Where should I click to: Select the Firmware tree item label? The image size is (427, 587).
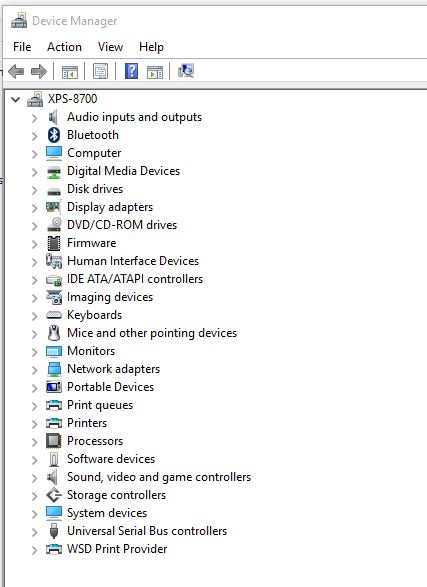[x=91, y=243]
